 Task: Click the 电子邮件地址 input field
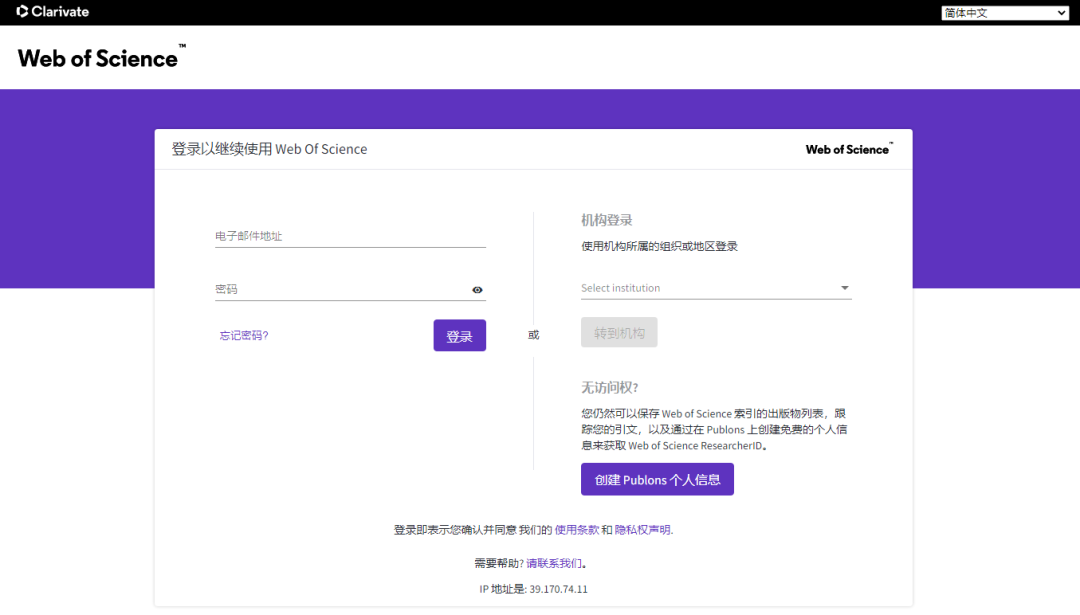(350, 235)
